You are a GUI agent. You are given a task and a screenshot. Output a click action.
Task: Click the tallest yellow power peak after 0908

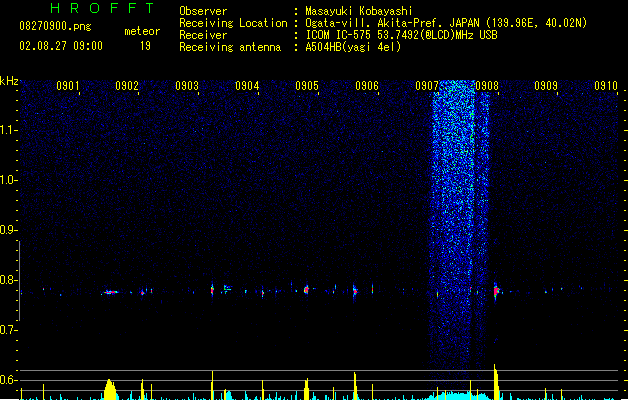point(496,382)
